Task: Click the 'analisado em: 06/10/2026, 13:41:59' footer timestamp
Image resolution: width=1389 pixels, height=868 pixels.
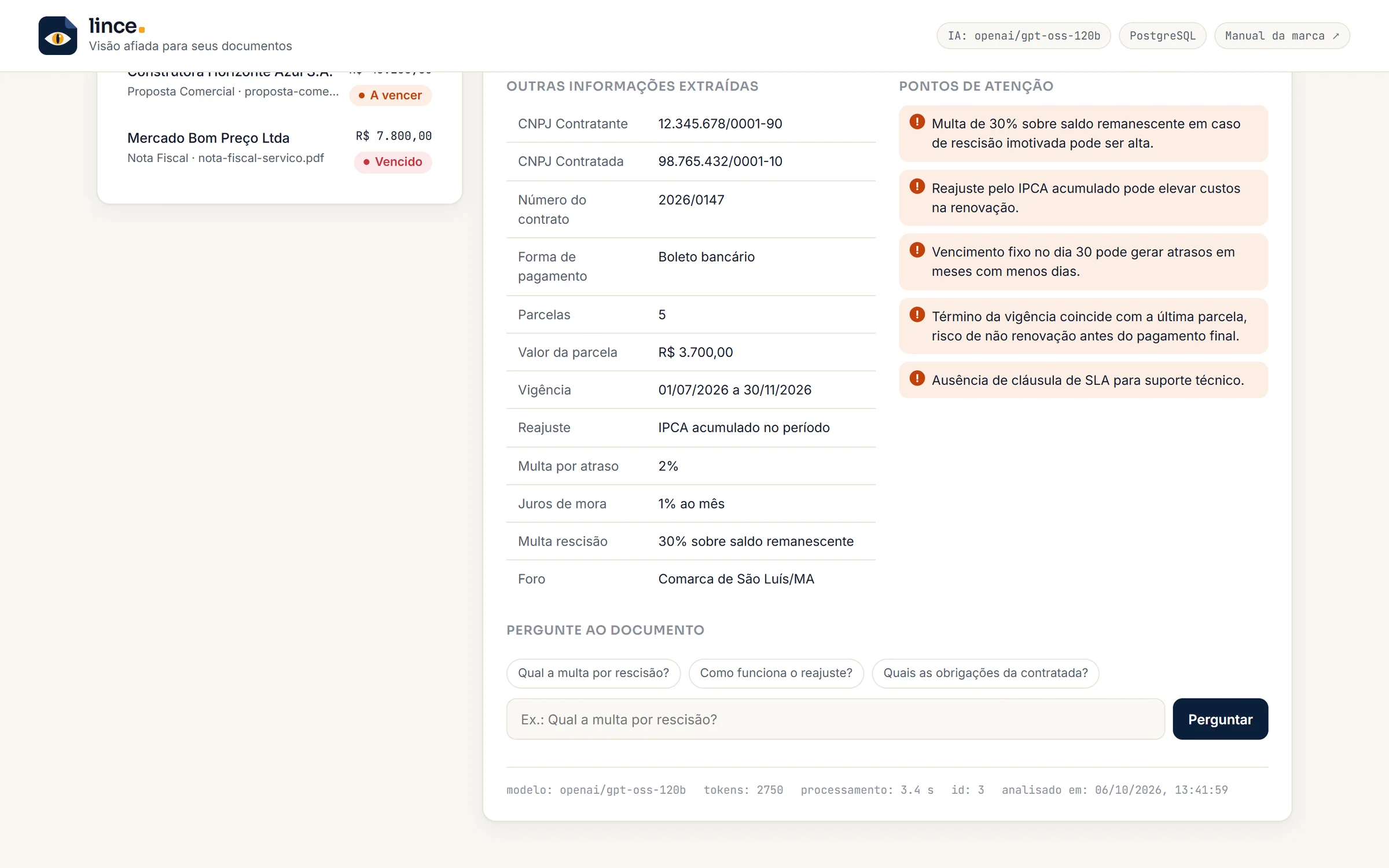Action: pyautogui.click(x=1115, y=790)
